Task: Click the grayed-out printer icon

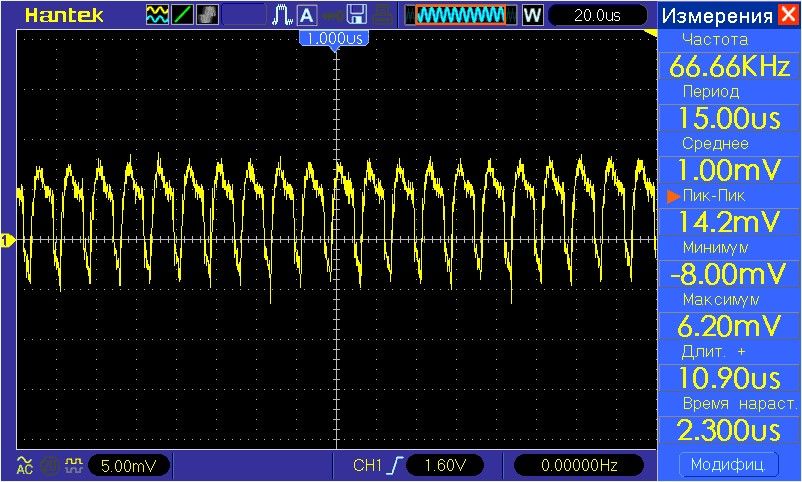Action: pyautogui.click(x=383, y=15)
